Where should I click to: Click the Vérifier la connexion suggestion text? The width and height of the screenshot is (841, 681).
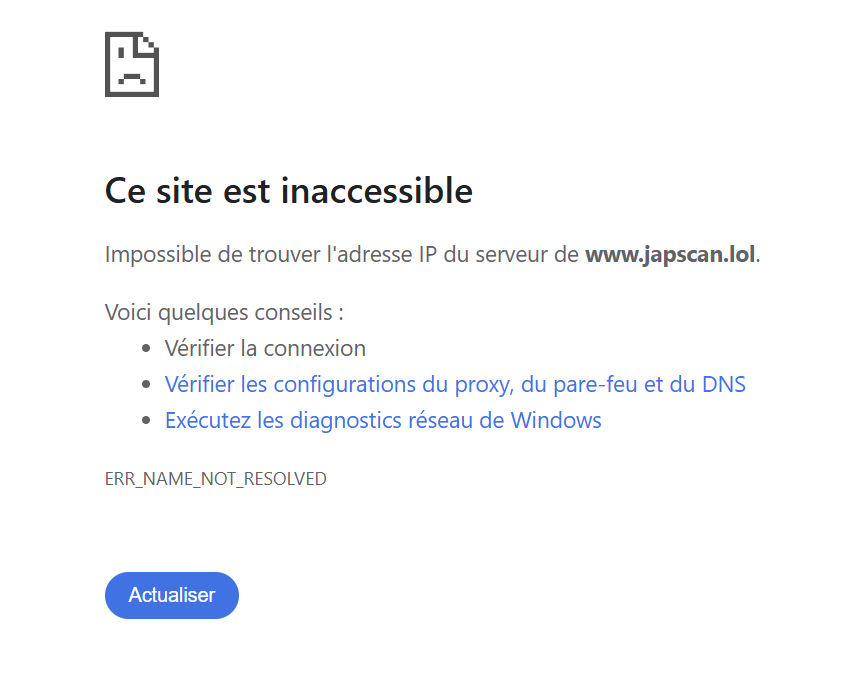(265, 349)
